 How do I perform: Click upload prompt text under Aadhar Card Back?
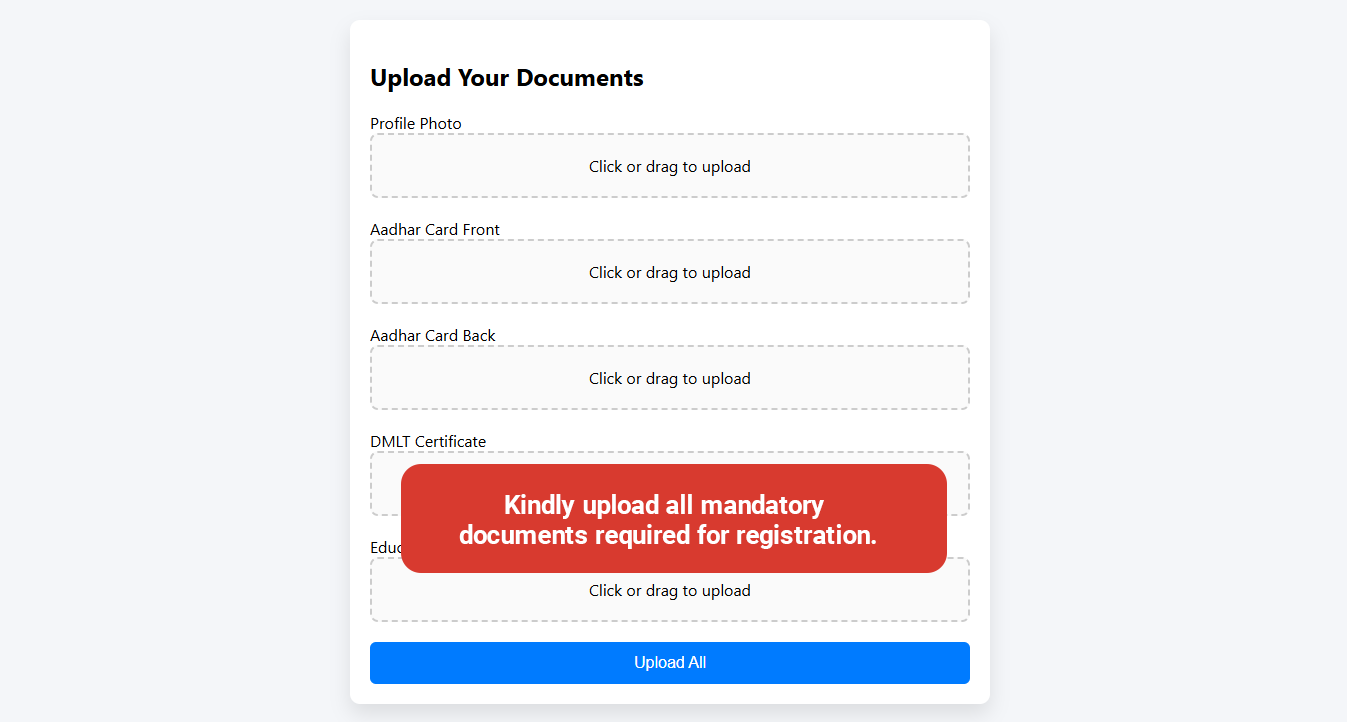tap(669, 379)
